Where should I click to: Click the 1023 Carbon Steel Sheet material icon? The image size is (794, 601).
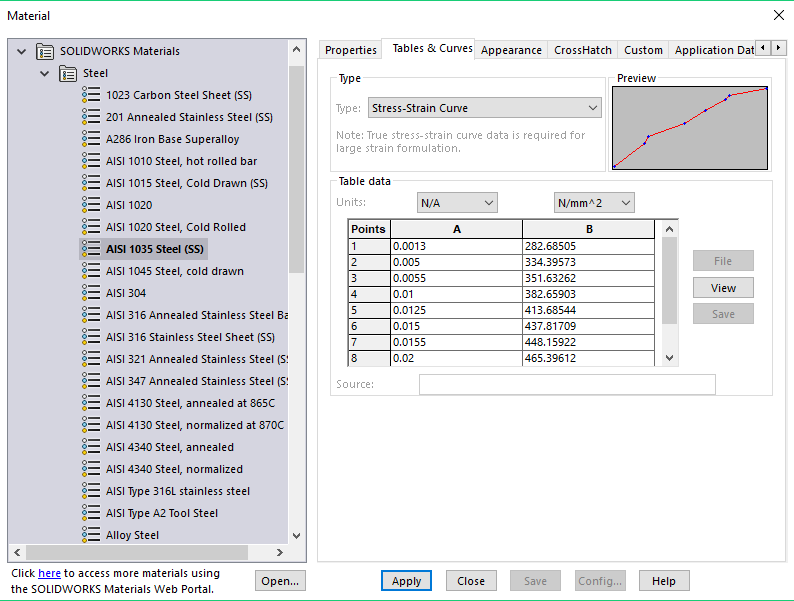click(91, 95)
